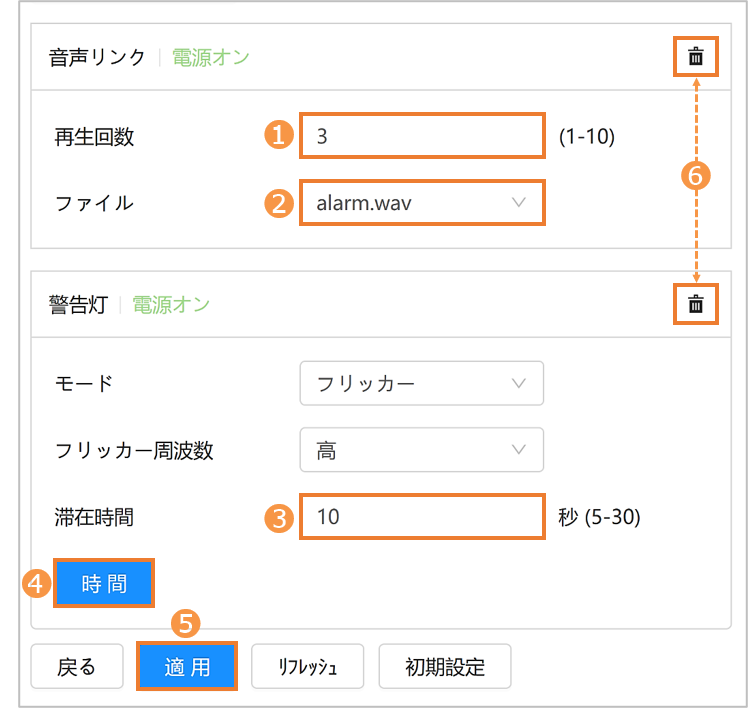The image size is (748, 708).
Task: Restore defaults with 初期設定 button
Action: [x=445, y=667]
